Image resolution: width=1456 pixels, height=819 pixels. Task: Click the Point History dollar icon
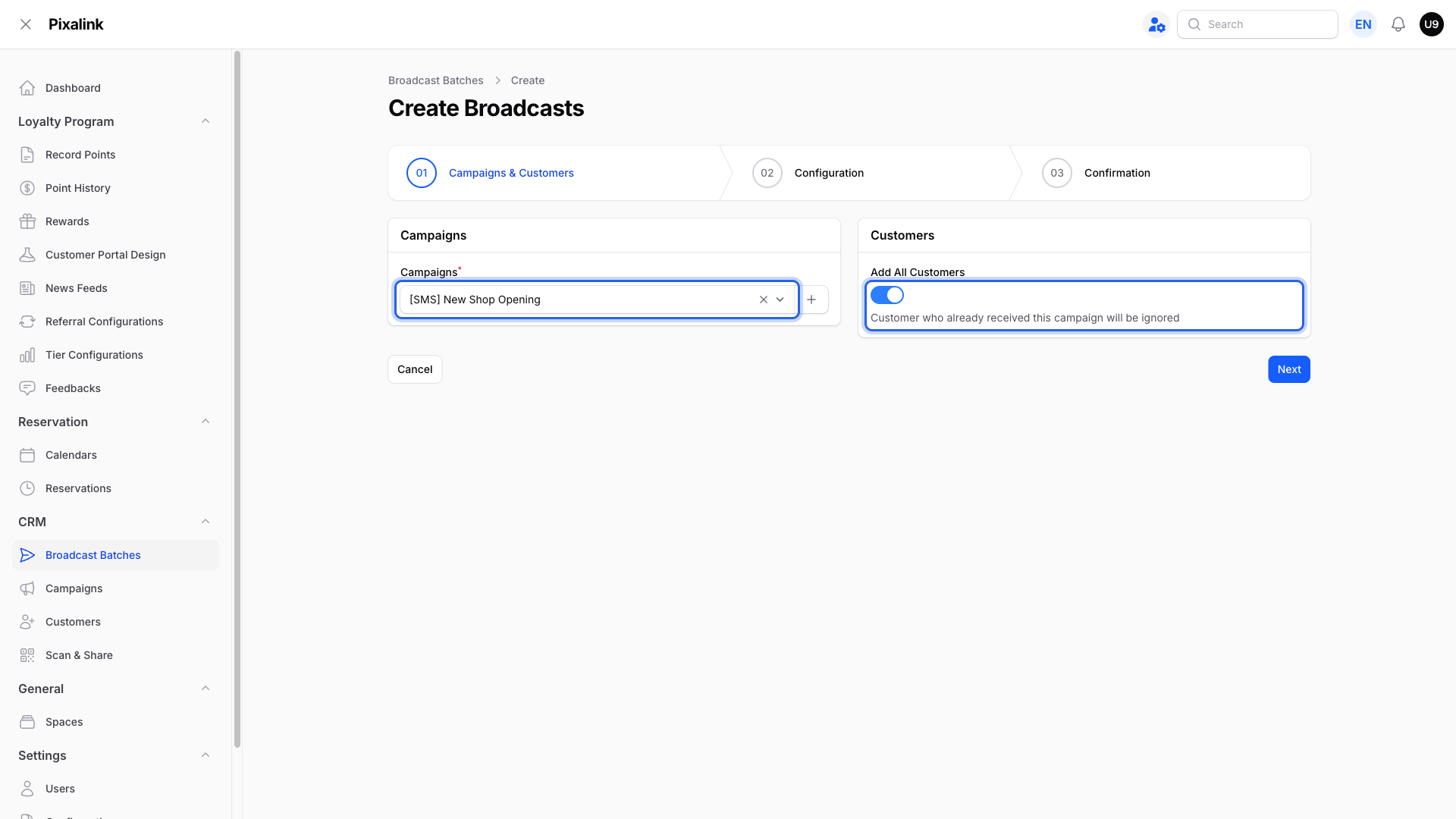click(27, 188)
